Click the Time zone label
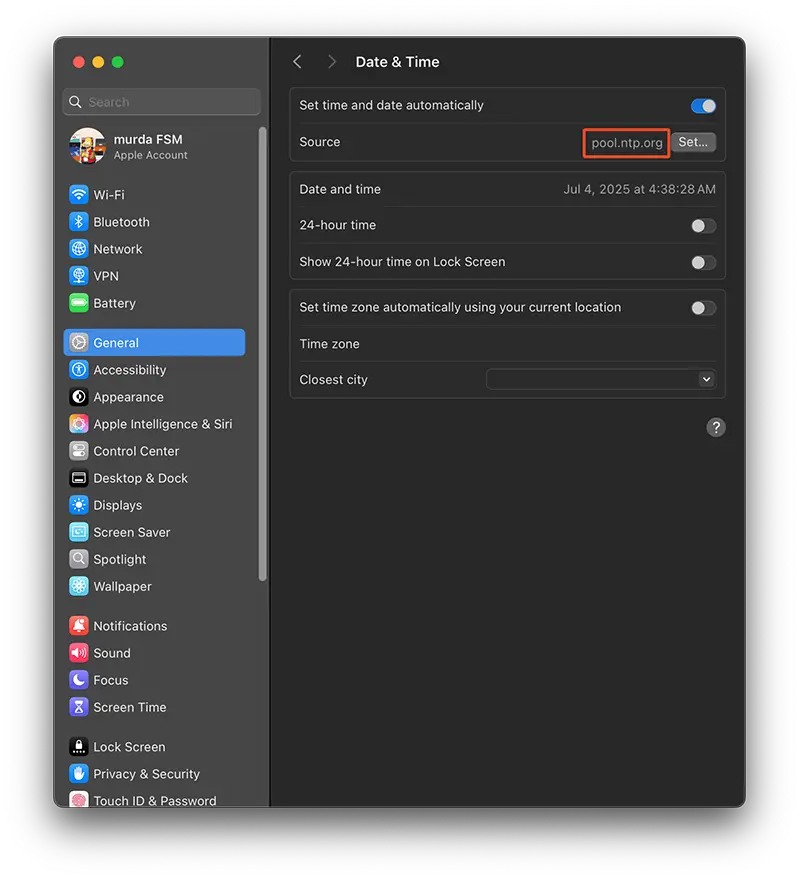The width and height of the screenshot is (800, 879). pyautogui.click(x=329, y=344)
